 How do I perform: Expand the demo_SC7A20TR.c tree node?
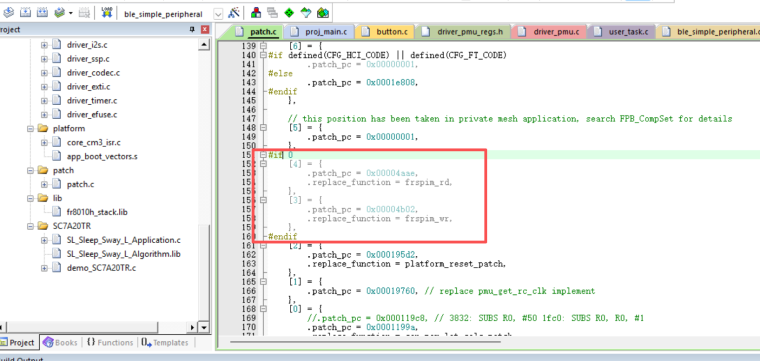(44, 268)
